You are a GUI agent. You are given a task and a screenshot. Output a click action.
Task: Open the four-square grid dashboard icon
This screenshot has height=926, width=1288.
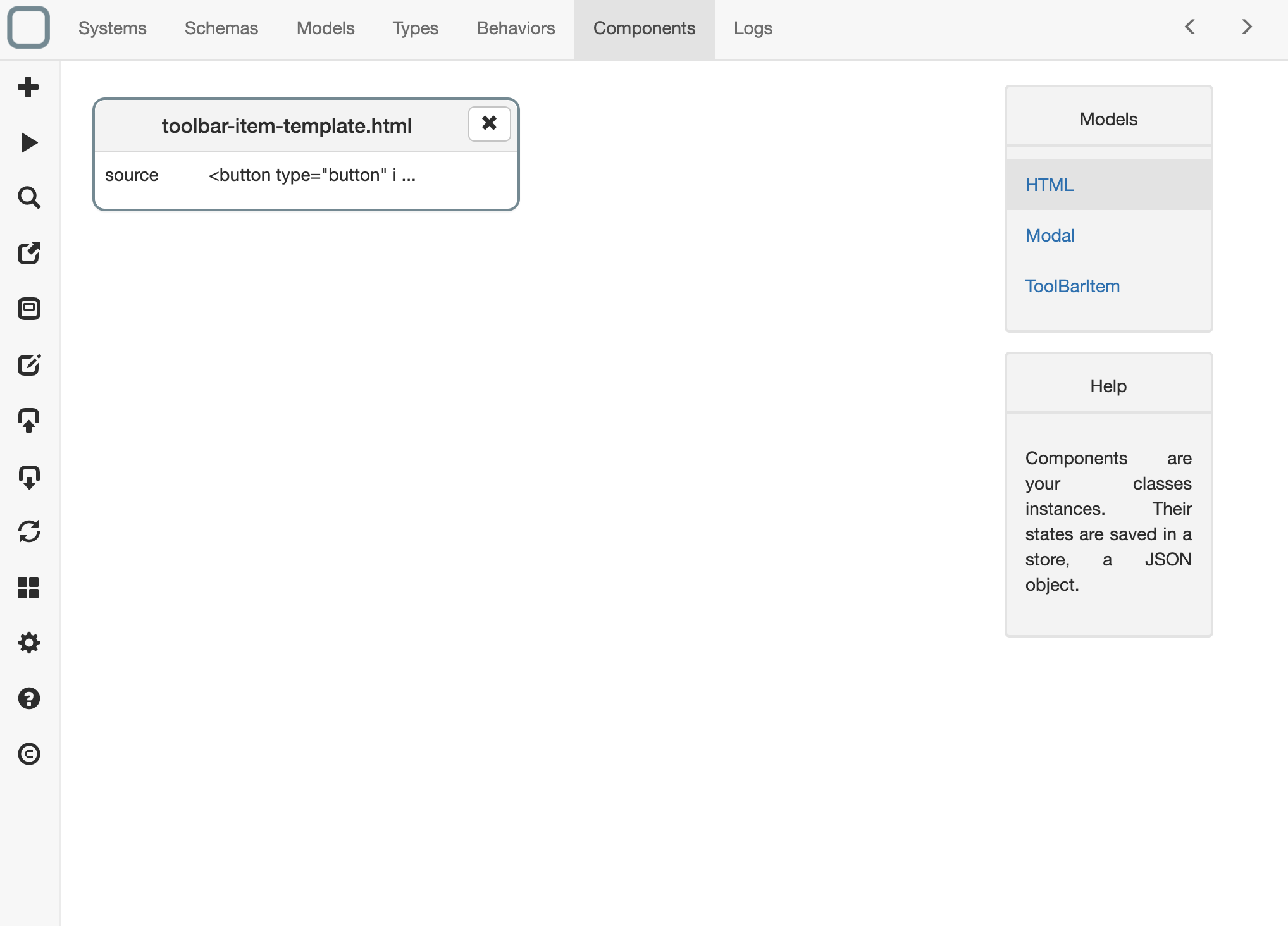[28, 588]
